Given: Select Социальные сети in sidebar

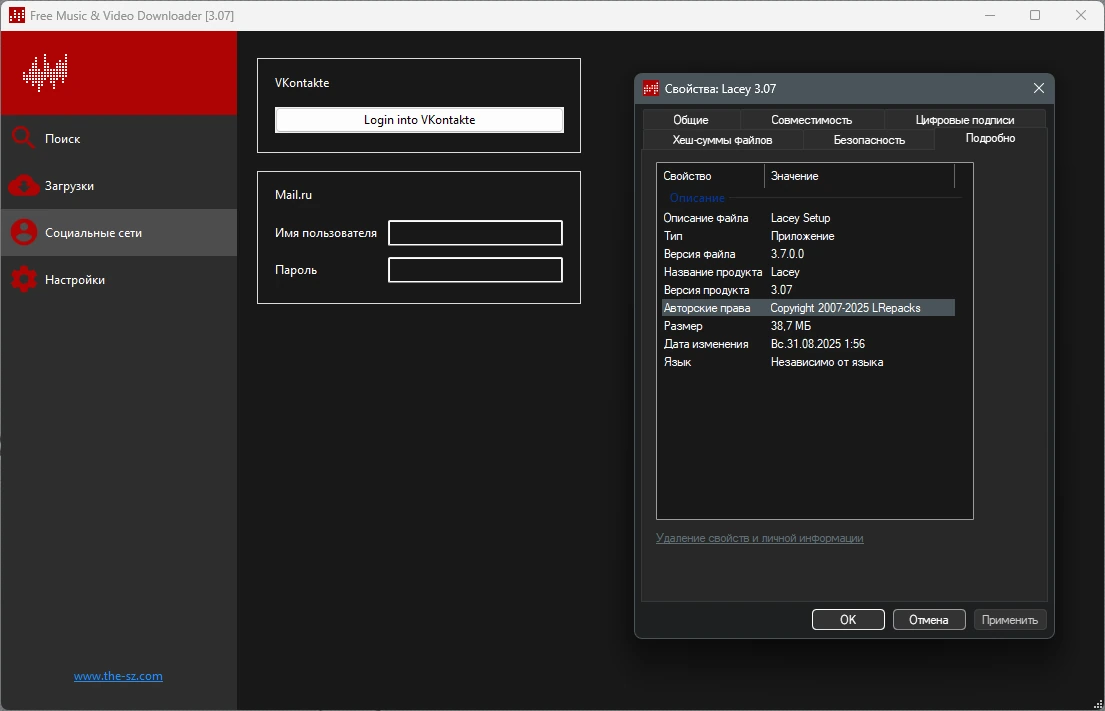Looking at the screenshot, I should [118, 233].
